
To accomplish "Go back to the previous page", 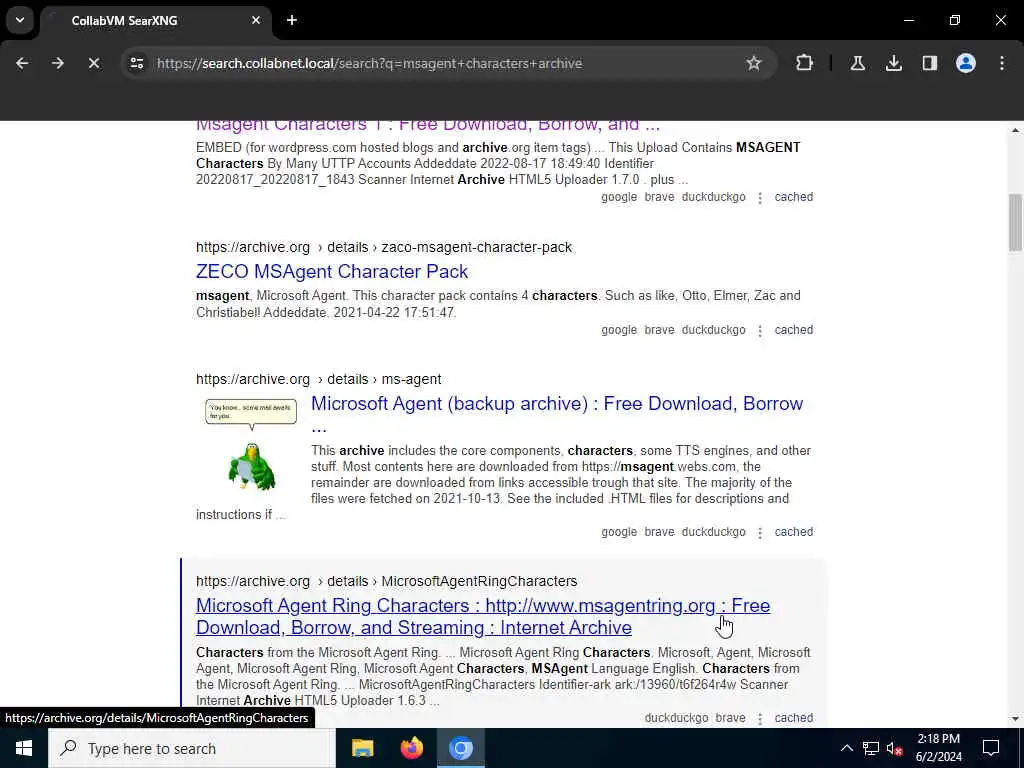I will [x=22, y=63].
